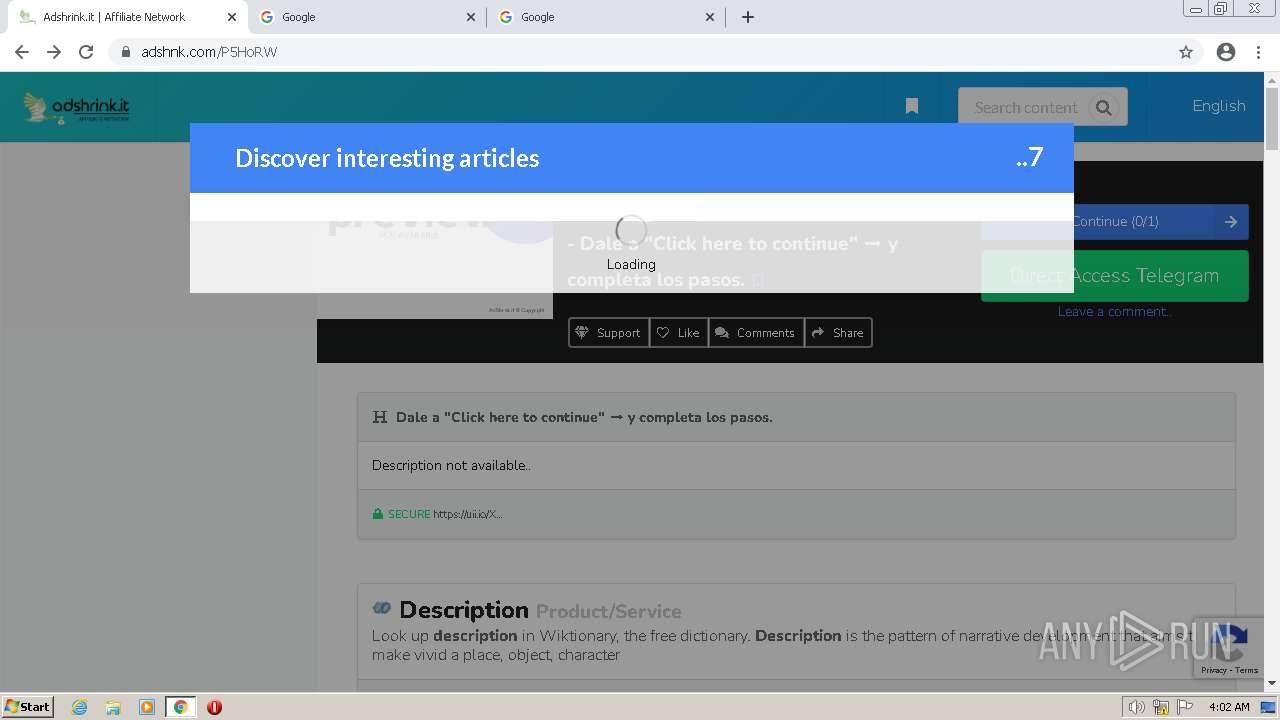Click the adshrink.it logo
This screenshot has height=720, width=1280.
tap(77, 107)
